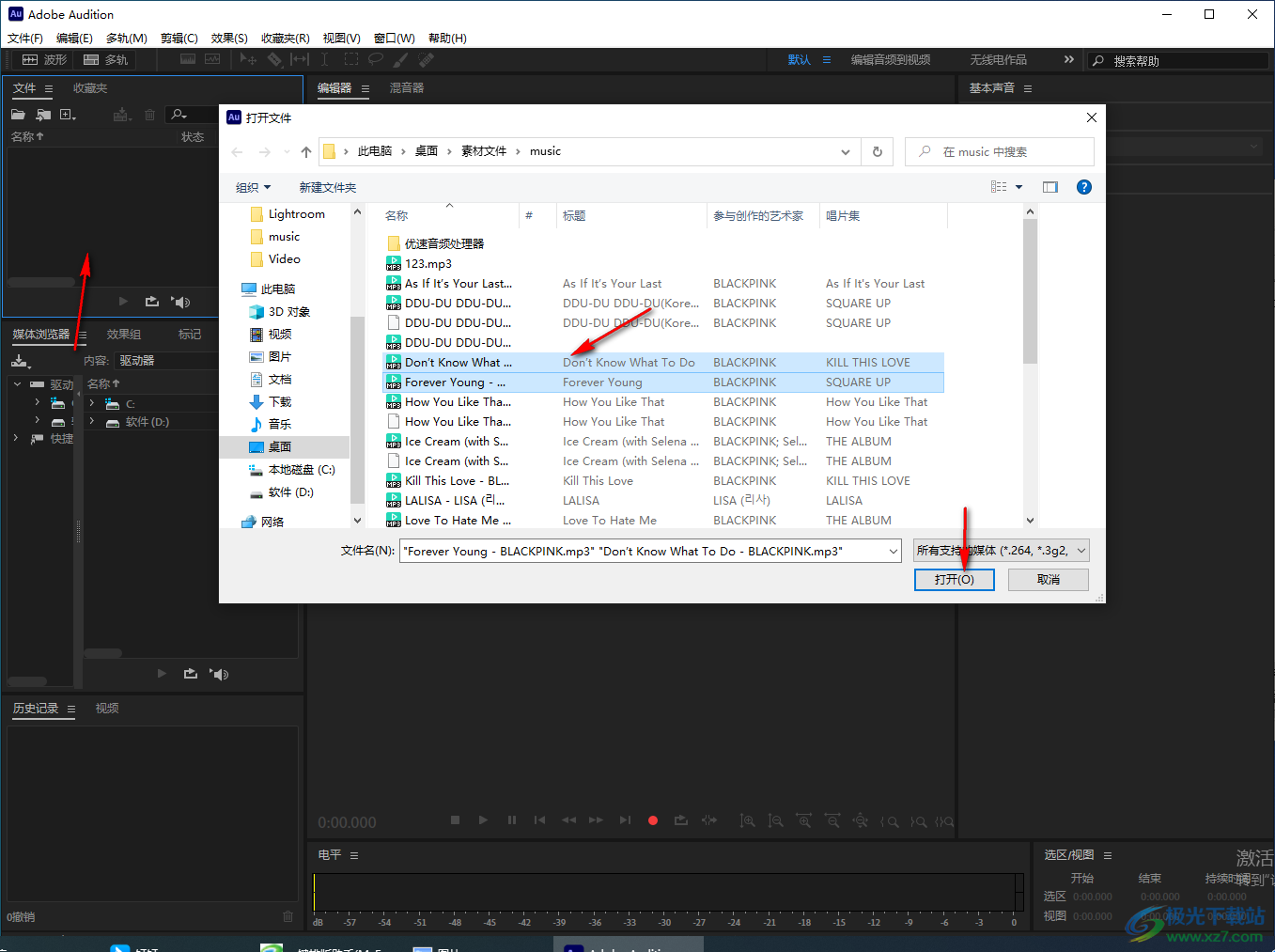This screenshot has width=1275, height=952.
Task: Click open file folder icon in Files panel
Action: [x=18, y=115]
